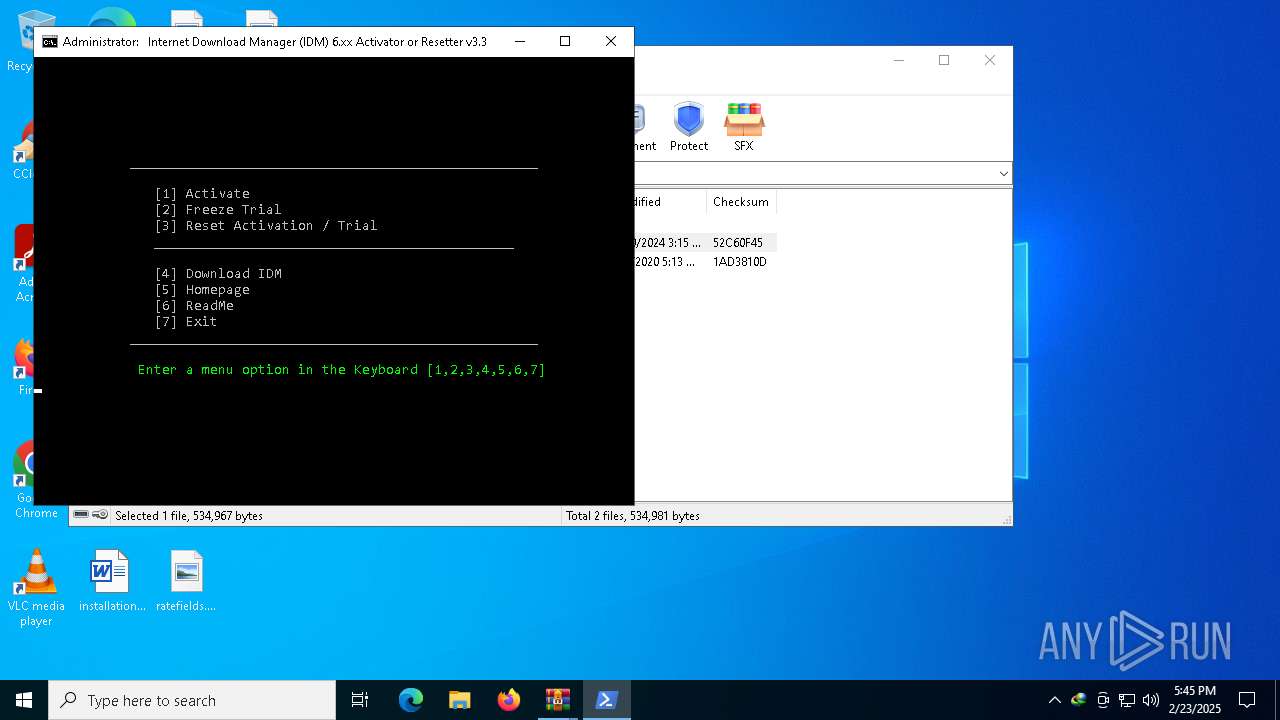The width and height of the screenshot is (1280, 720).
Task: Click the WinRAR window resize grip
Action: (x=1006, y=519)
